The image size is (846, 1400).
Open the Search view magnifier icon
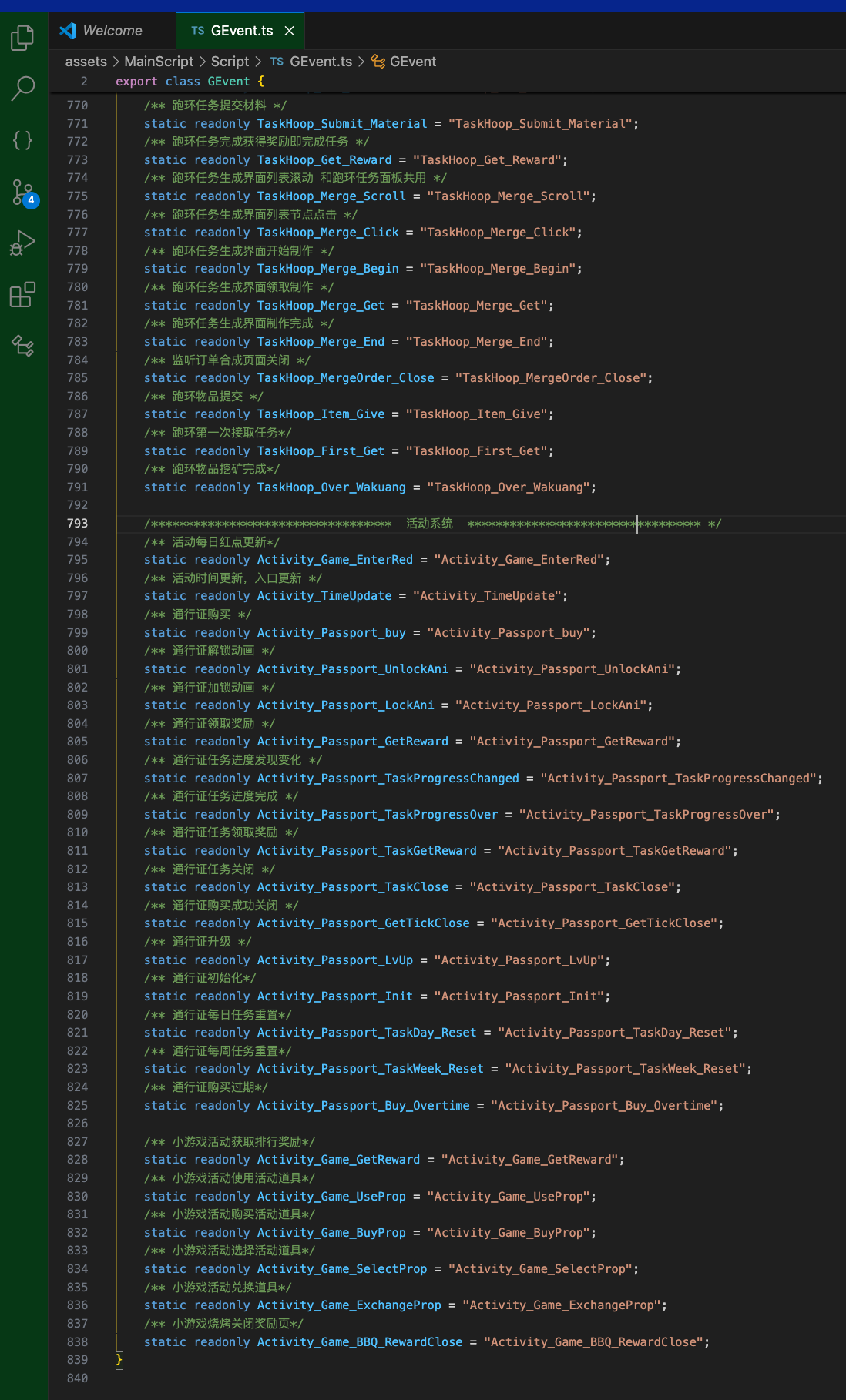click(23, 89)
